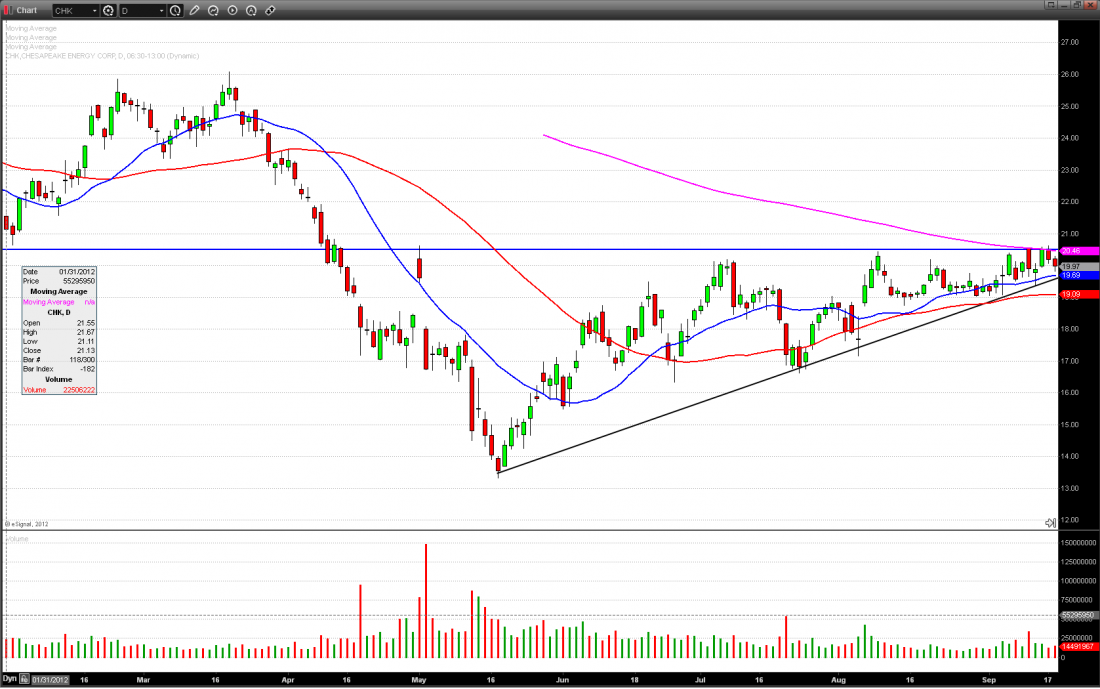This screenshot has height=689, width=1100.
Task: Click the scroll-to-latest arrow icon
Action: click(1050, 523)
